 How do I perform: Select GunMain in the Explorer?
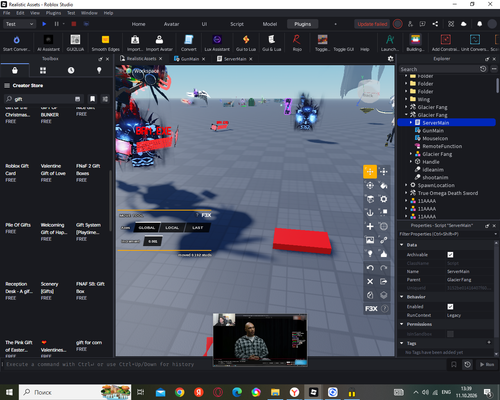pyautogui.click(x=433, y=130)
